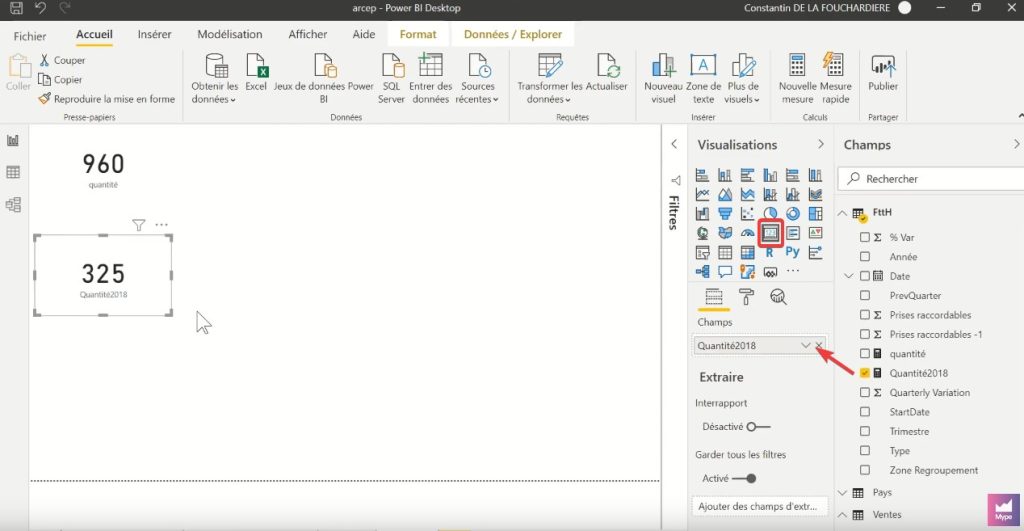Open the Quantité2018 field well dropdown arrow

tap(805, 346)
